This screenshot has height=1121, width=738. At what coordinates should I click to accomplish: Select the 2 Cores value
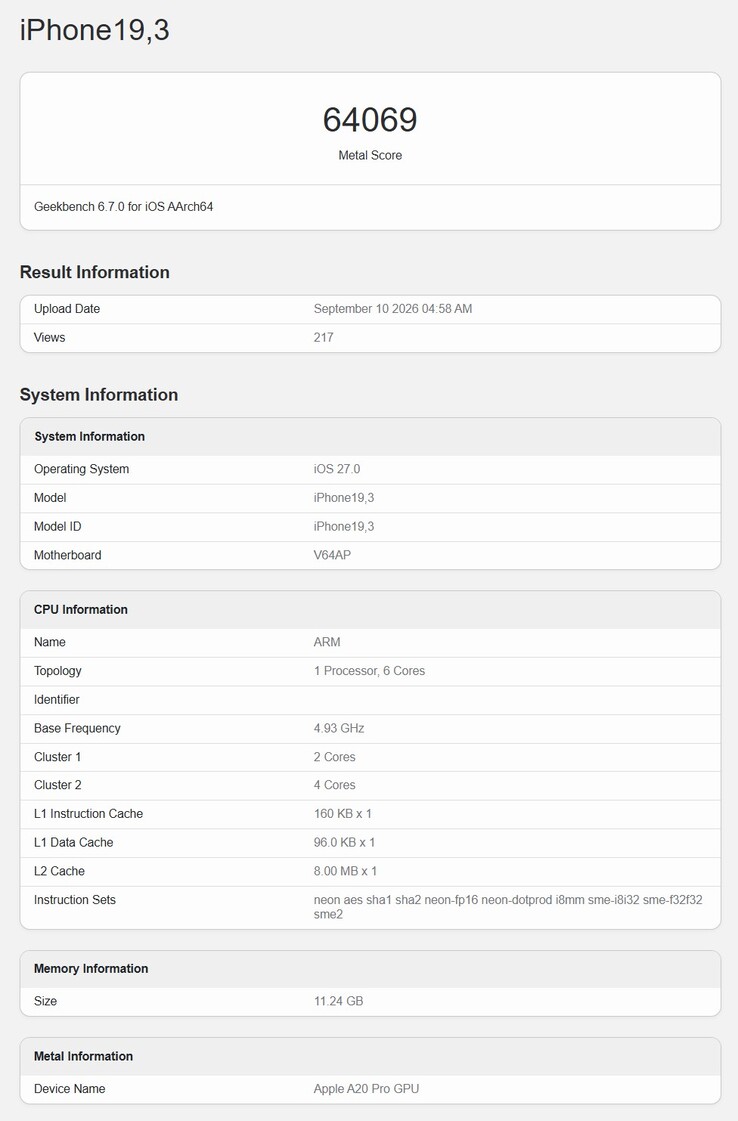(335, 756)
